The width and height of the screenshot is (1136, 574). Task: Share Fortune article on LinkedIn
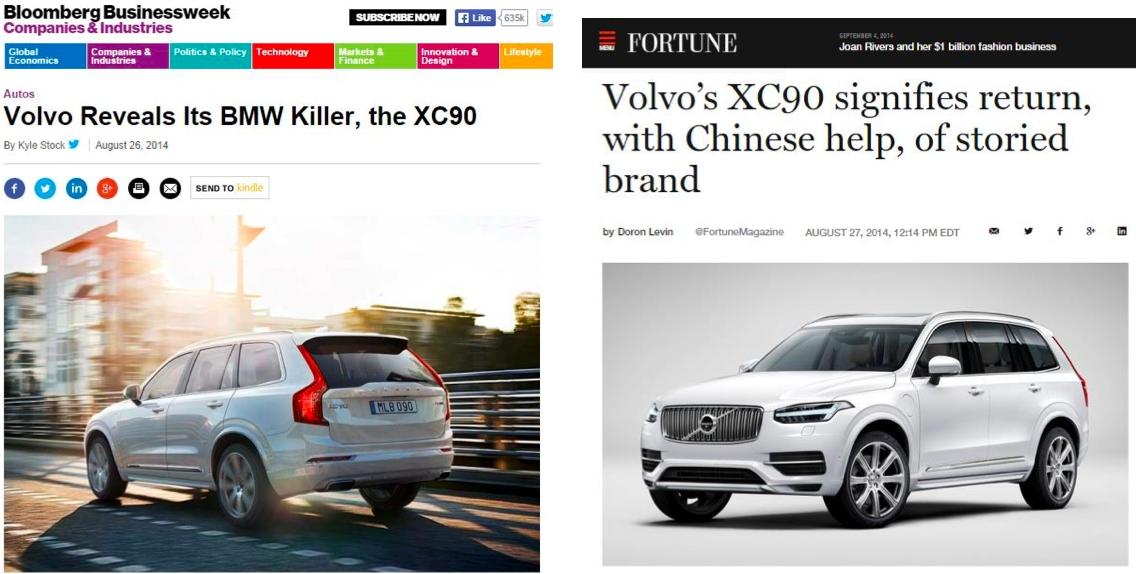tap(1122, 231)
